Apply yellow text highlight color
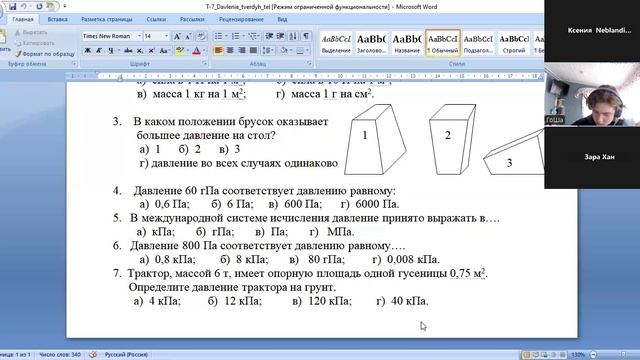 tap(180, 51)
